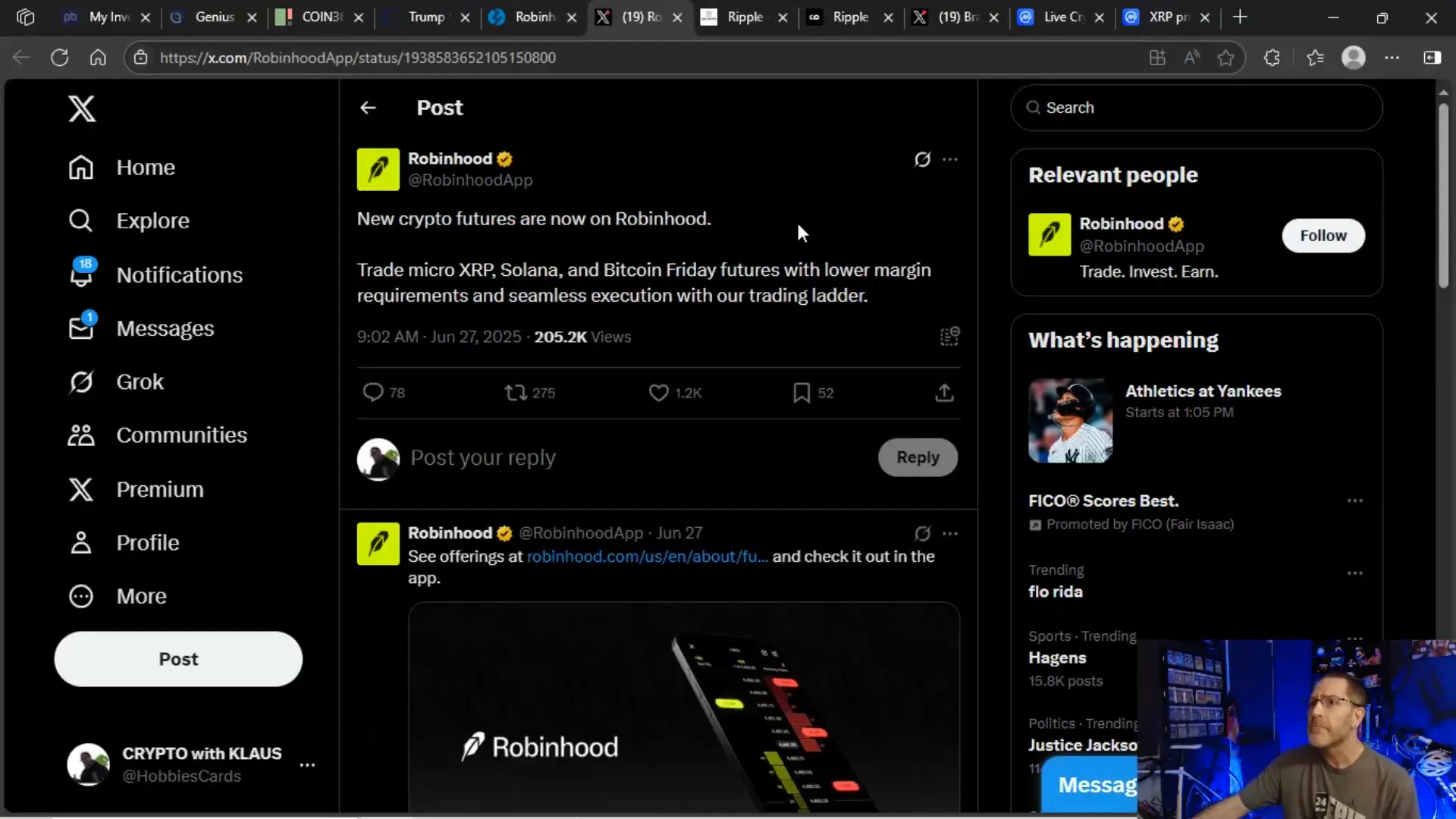Follow Robinhood in Relevant people

tap(1323, 236)
